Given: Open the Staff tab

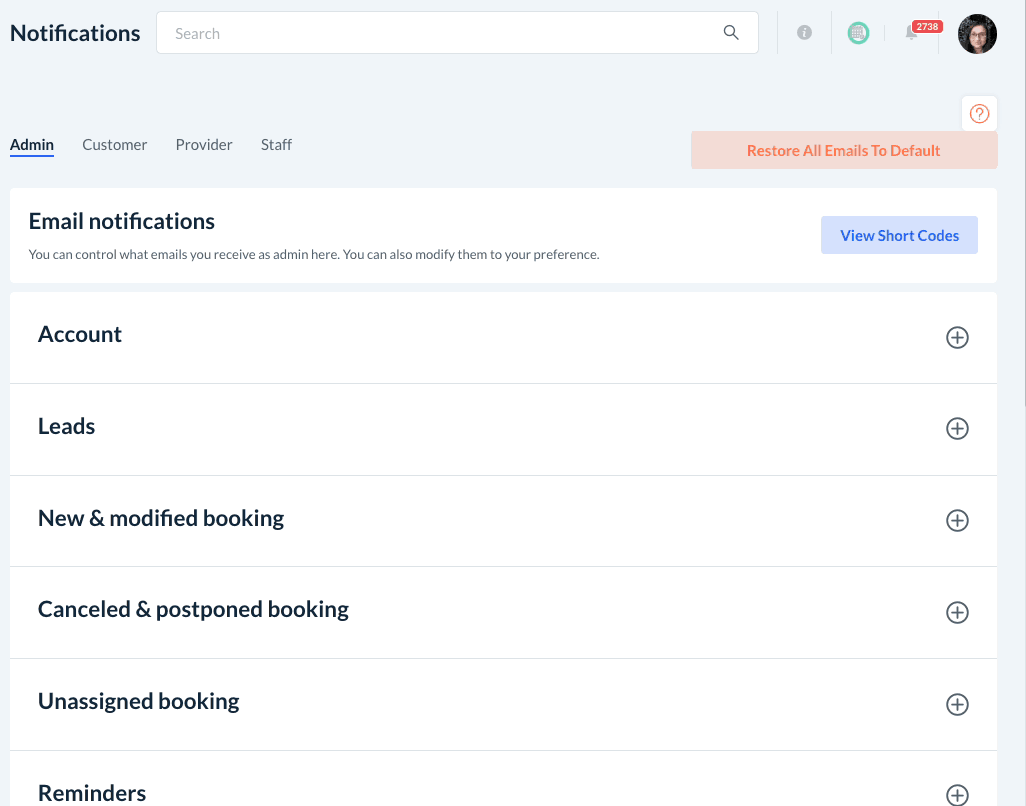Looking at the screenshot, I should tap(276, 145).
